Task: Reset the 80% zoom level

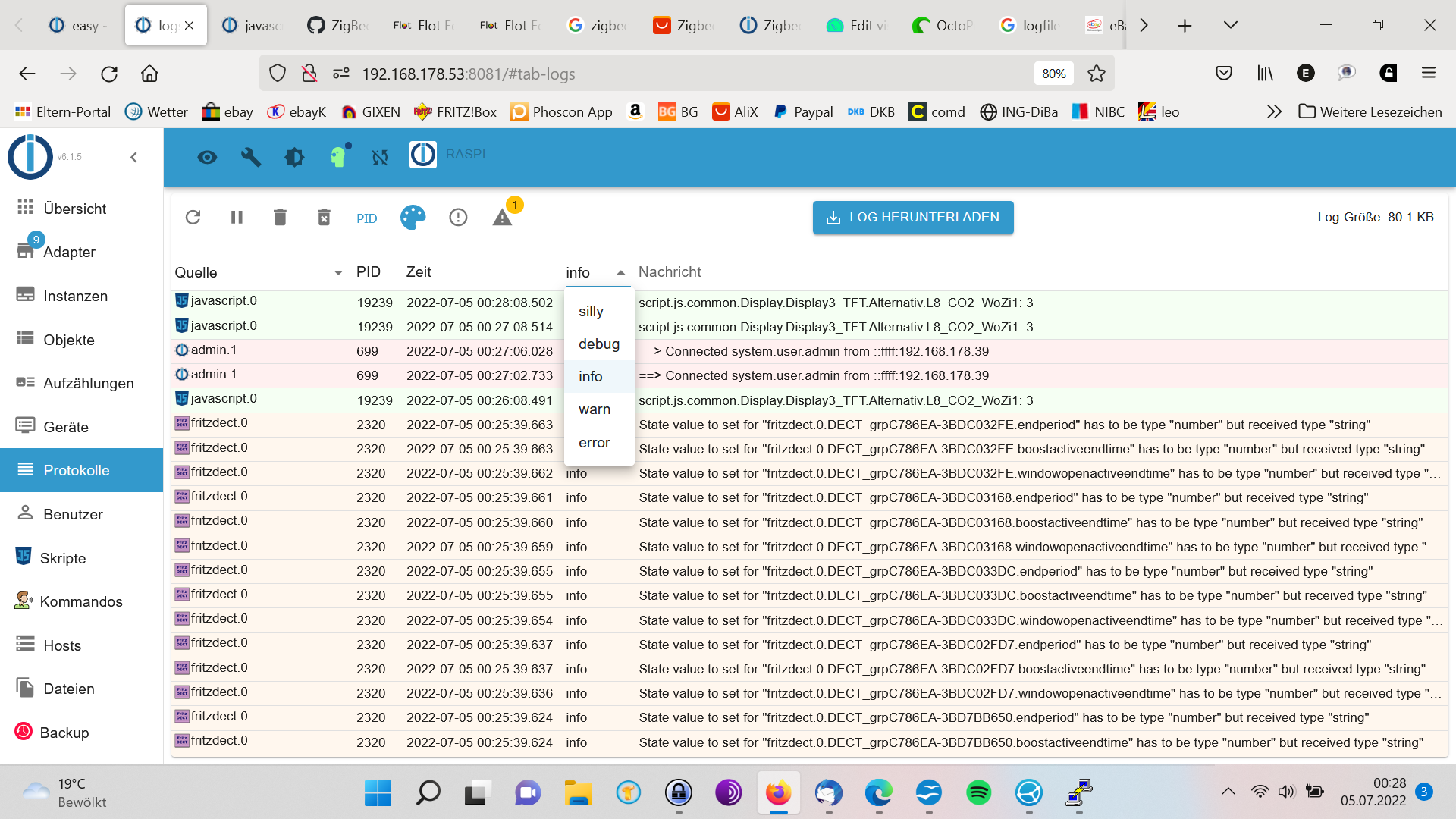Action: point(1053,74)
